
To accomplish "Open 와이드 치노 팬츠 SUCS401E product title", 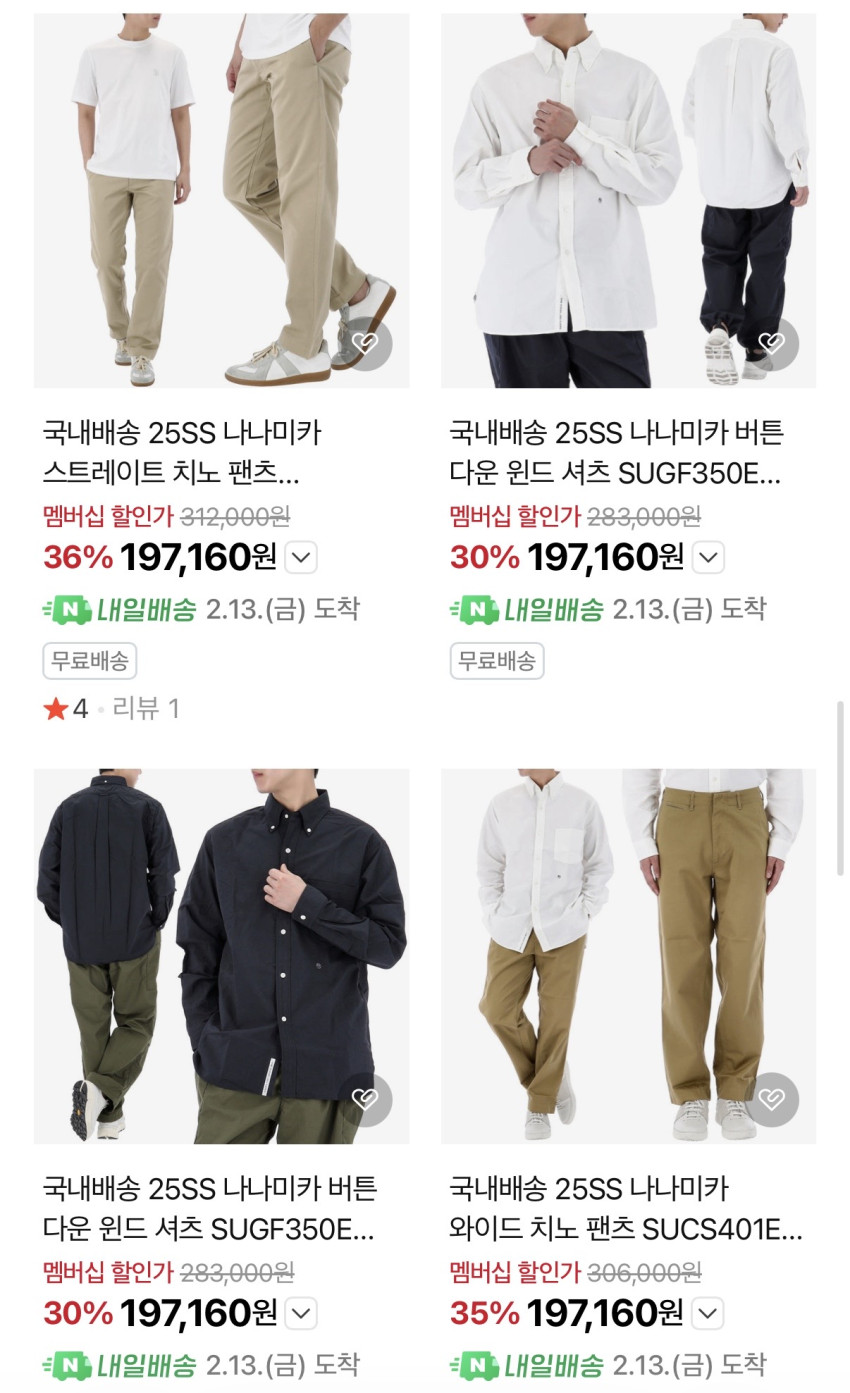I will 626,1209.
